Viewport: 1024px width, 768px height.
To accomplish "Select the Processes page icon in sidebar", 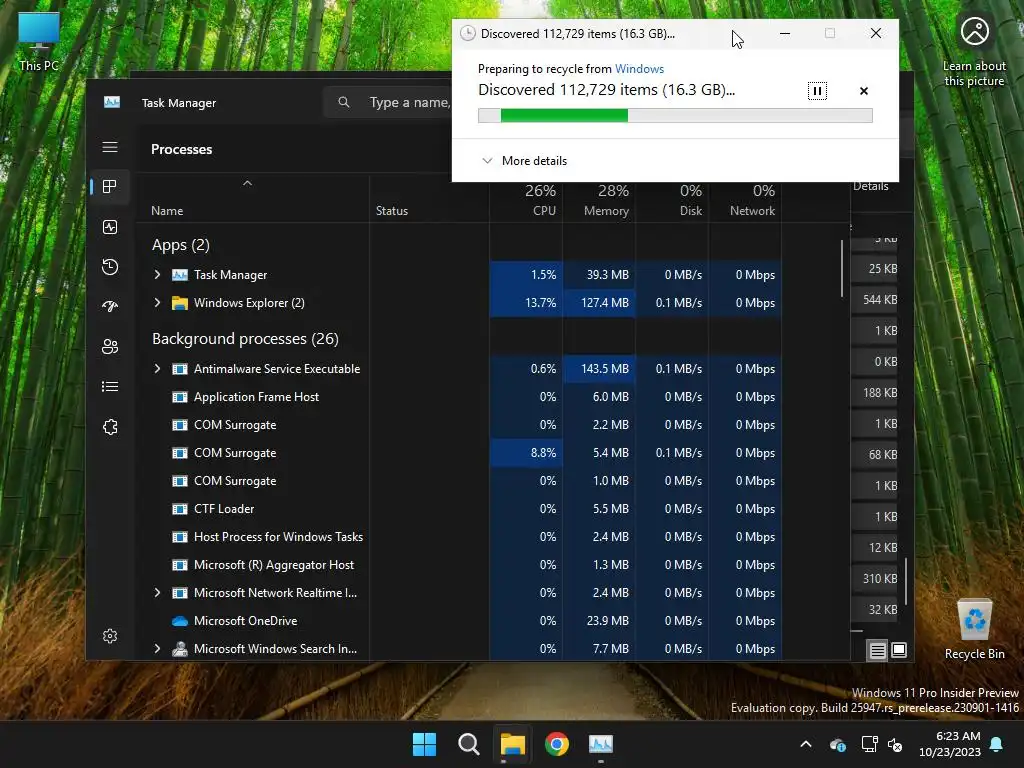I will click(110, 187).
